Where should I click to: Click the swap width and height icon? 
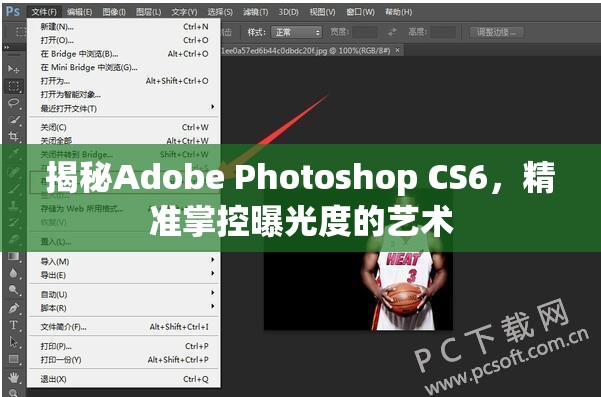point(392,32)
